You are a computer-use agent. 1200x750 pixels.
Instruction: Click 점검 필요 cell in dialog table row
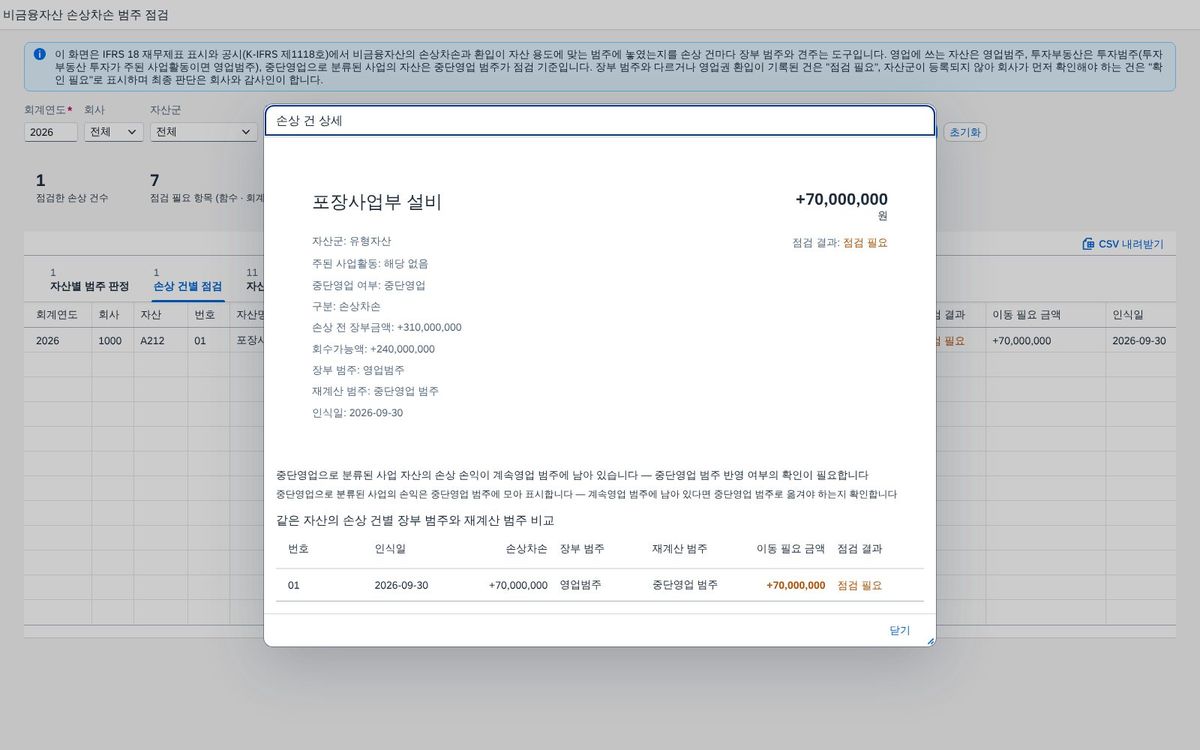tap(860, 585)
